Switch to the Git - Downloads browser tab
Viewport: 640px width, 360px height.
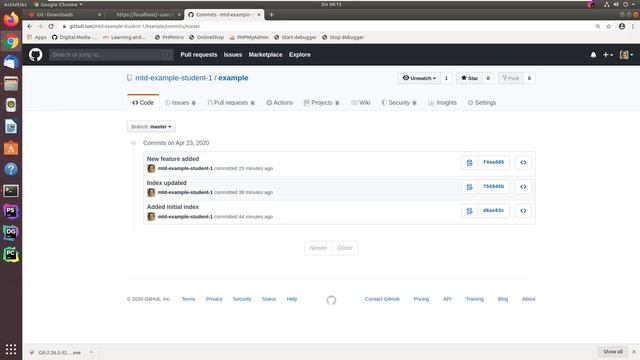[x=64, y=15]
